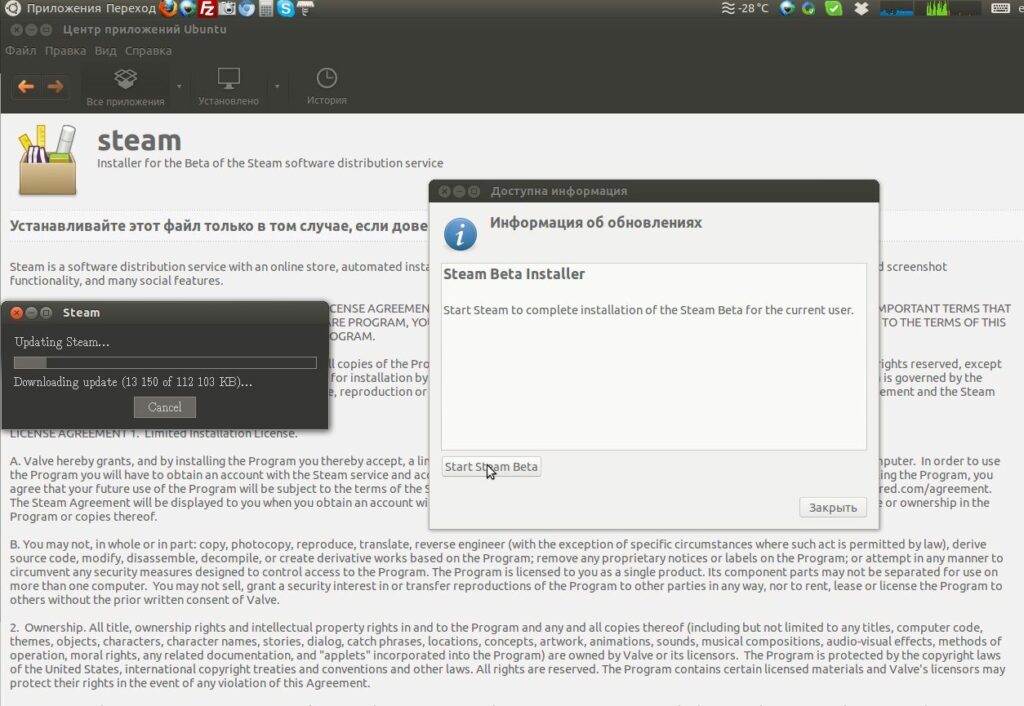1024x706 pixels.
Task: Click the steam package box icon
Action: pyautogui.click(x=48, y=161)
